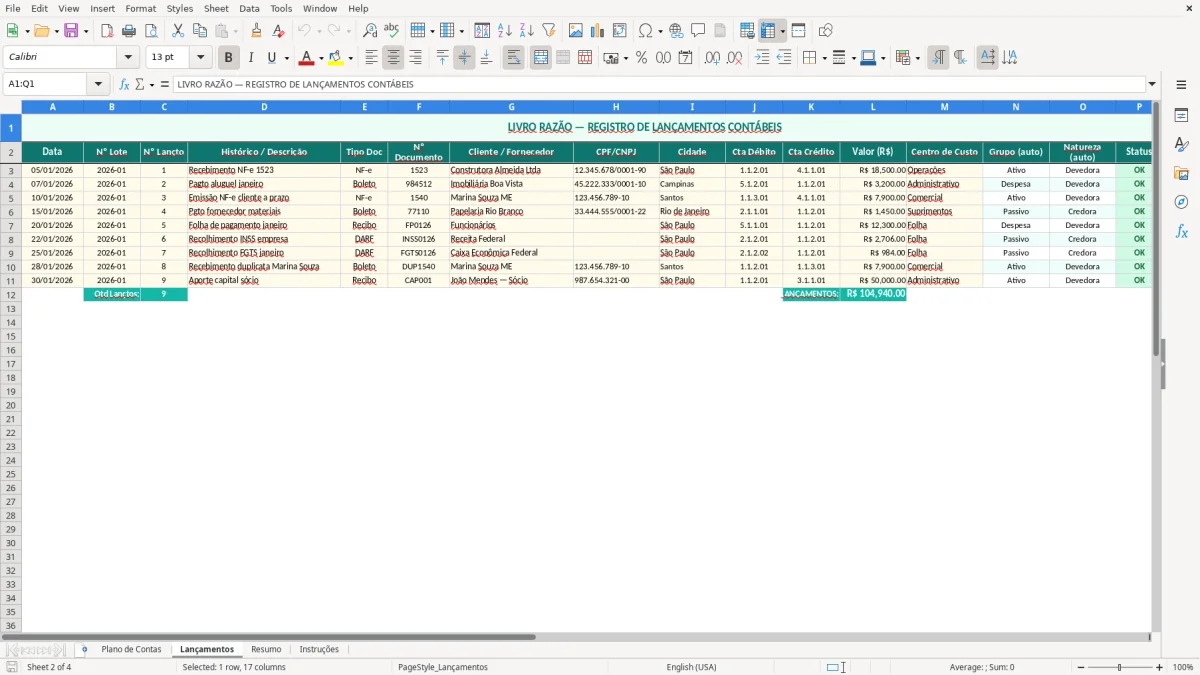Insert an image using the picture icon

[576, 31]
